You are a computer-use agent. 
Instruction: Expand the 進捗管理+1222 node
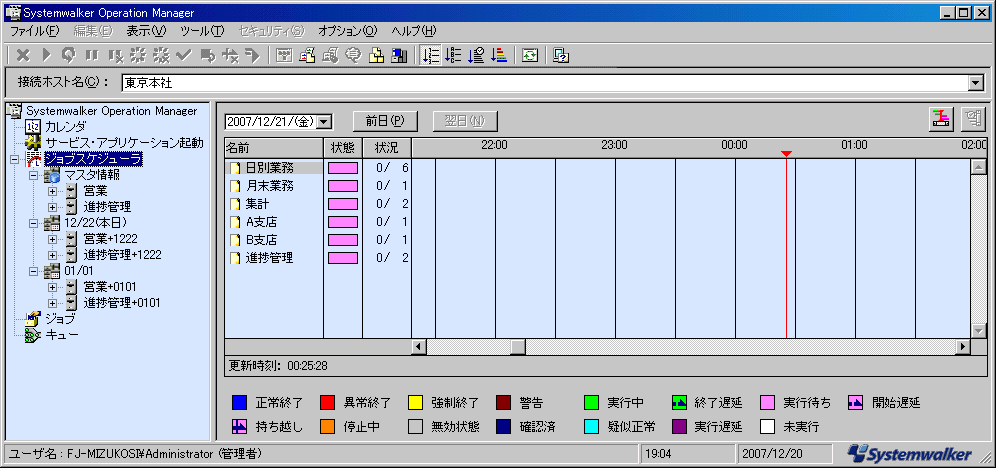(x=53, y=255)
